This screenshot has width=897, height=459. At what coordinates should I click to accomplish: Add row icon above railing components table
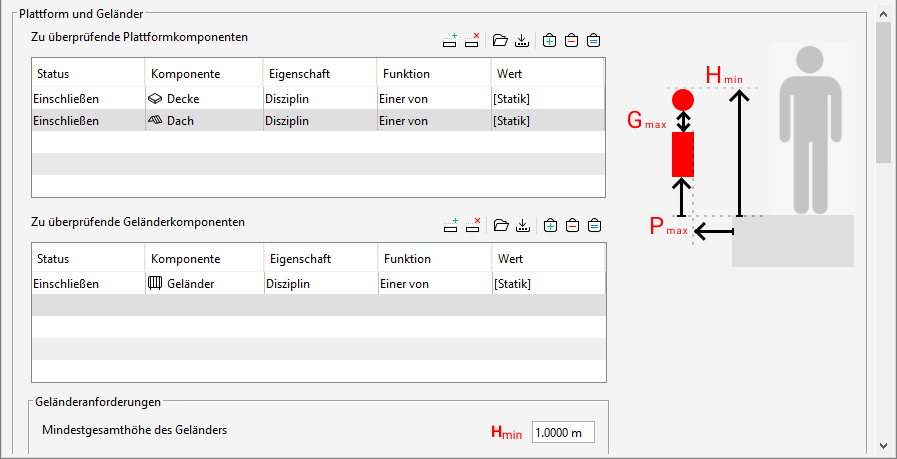click(451, 225)
